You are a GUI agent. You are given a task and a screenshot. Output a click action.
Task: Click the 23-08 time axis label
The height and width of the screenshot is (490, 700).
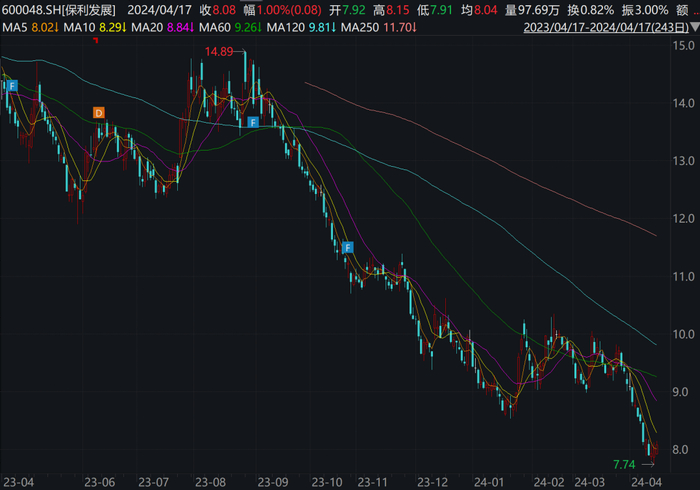coord(210,482)
